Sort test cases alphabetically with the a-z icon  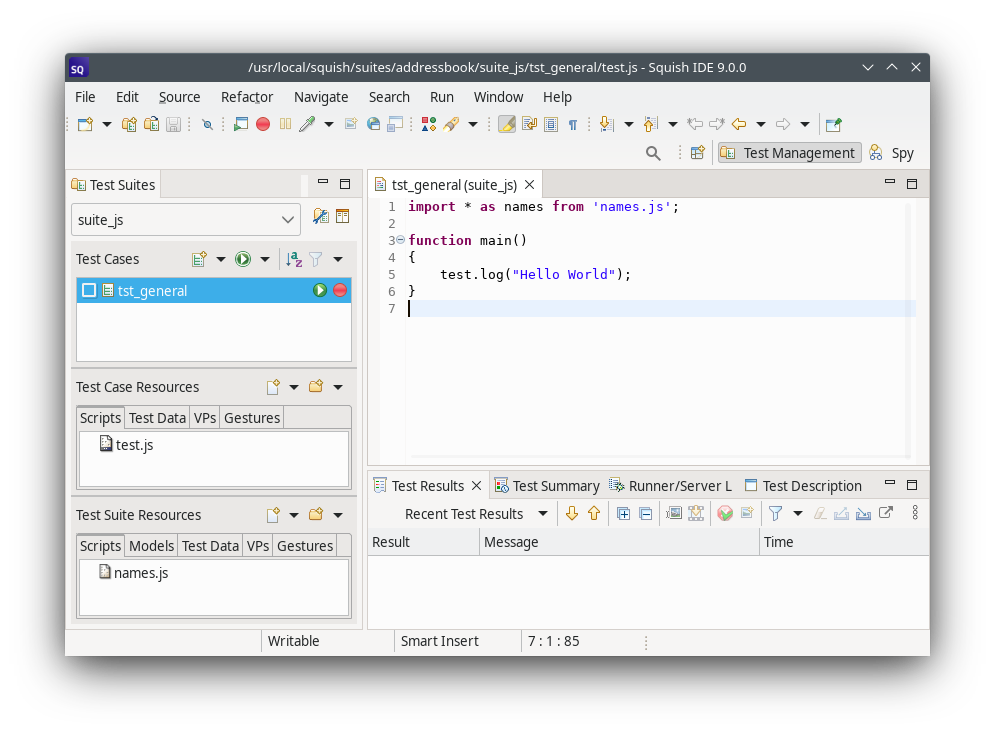(x=294, y=259)
